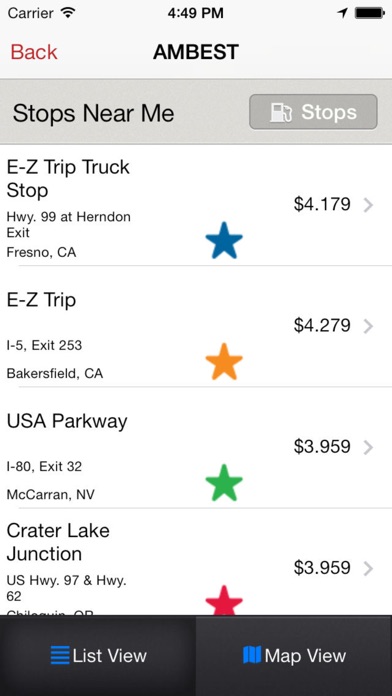Go Back to previous screen

(34, 52)
